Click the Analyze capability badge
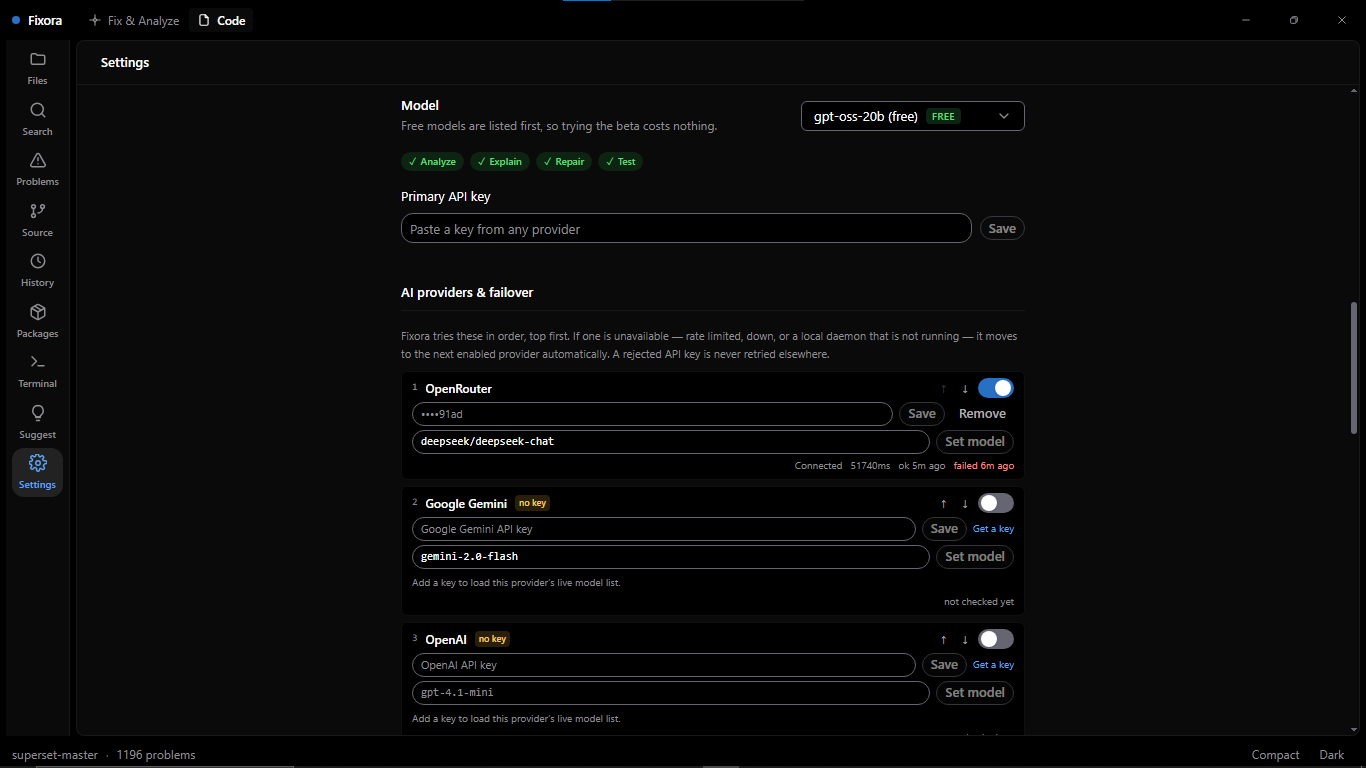Viewport: 1366px width, 768px height. [432, 162]
